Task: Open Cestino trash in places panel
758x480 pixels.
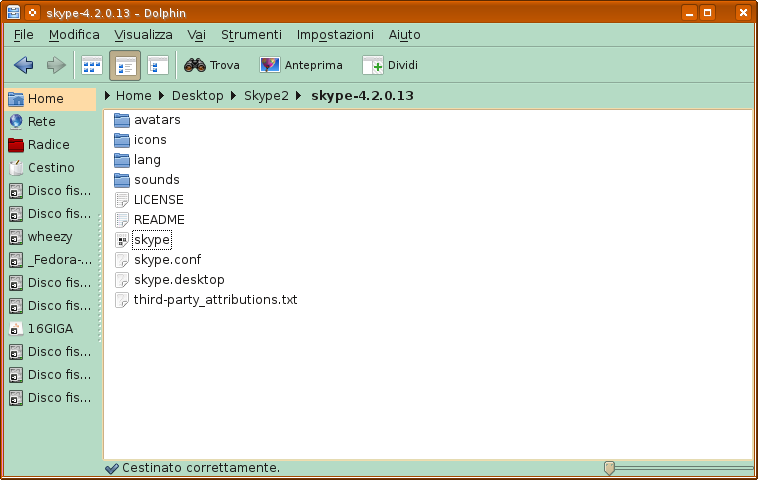Action: coord(50,168)
